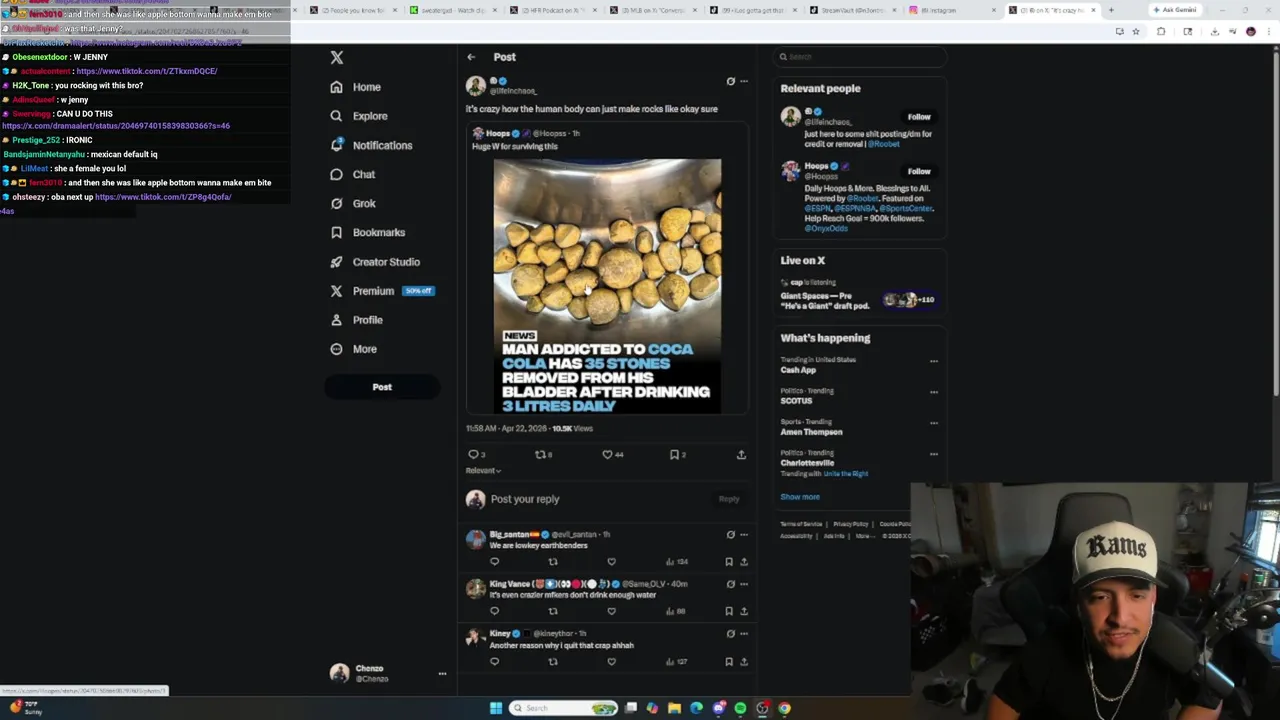Open the options for SCOTUS trend
The width and height of the screenshot is (1280, 720).
(x=934, y=392)
